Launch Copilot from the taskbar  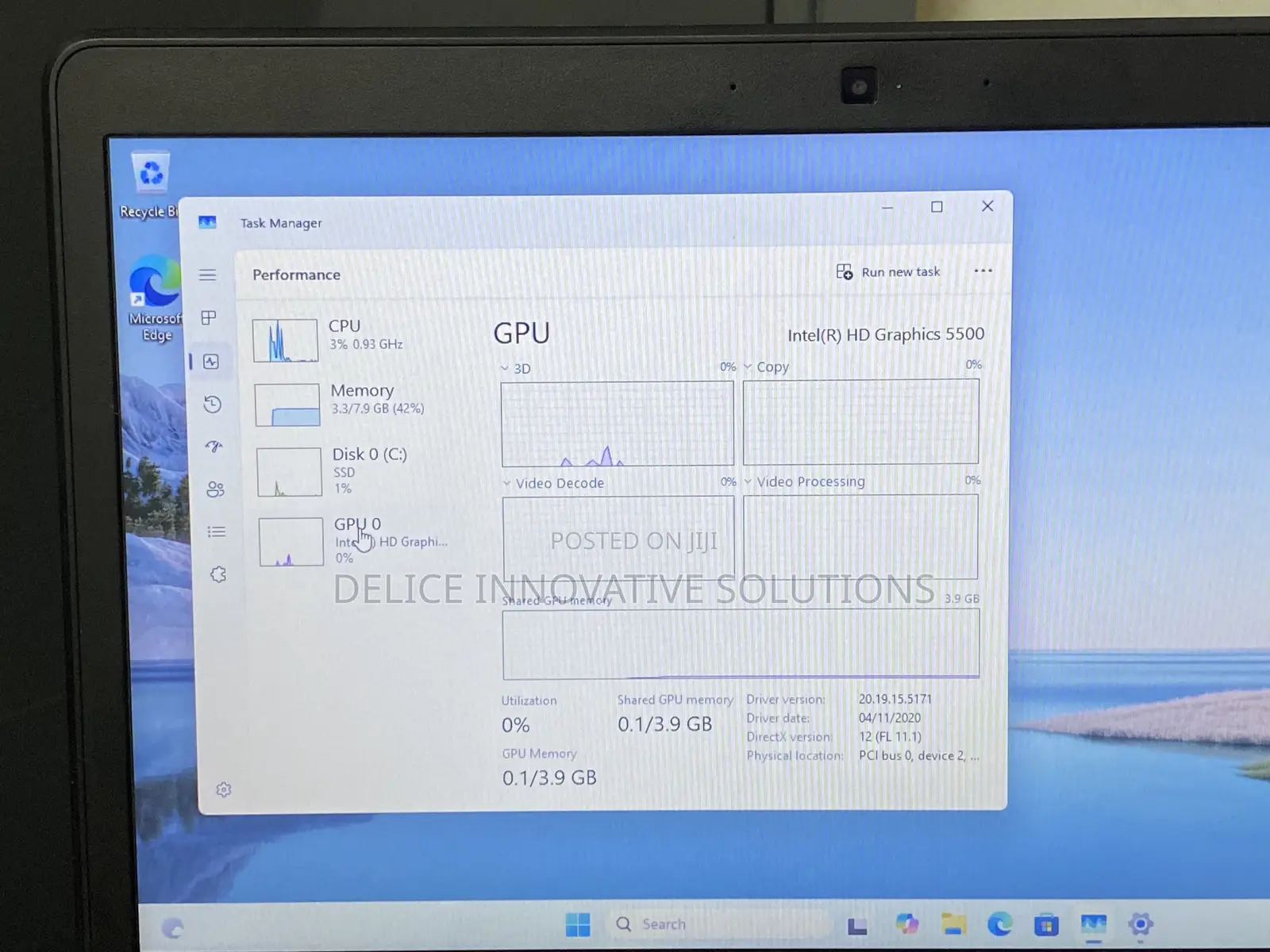pos(906,924)
